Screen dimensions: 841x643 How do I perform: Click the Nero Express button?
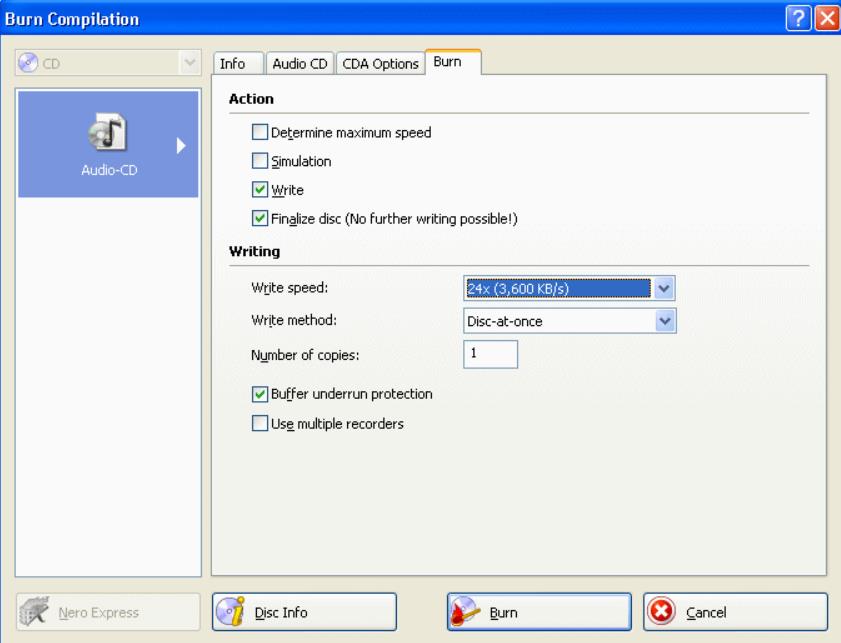[108, 612]
